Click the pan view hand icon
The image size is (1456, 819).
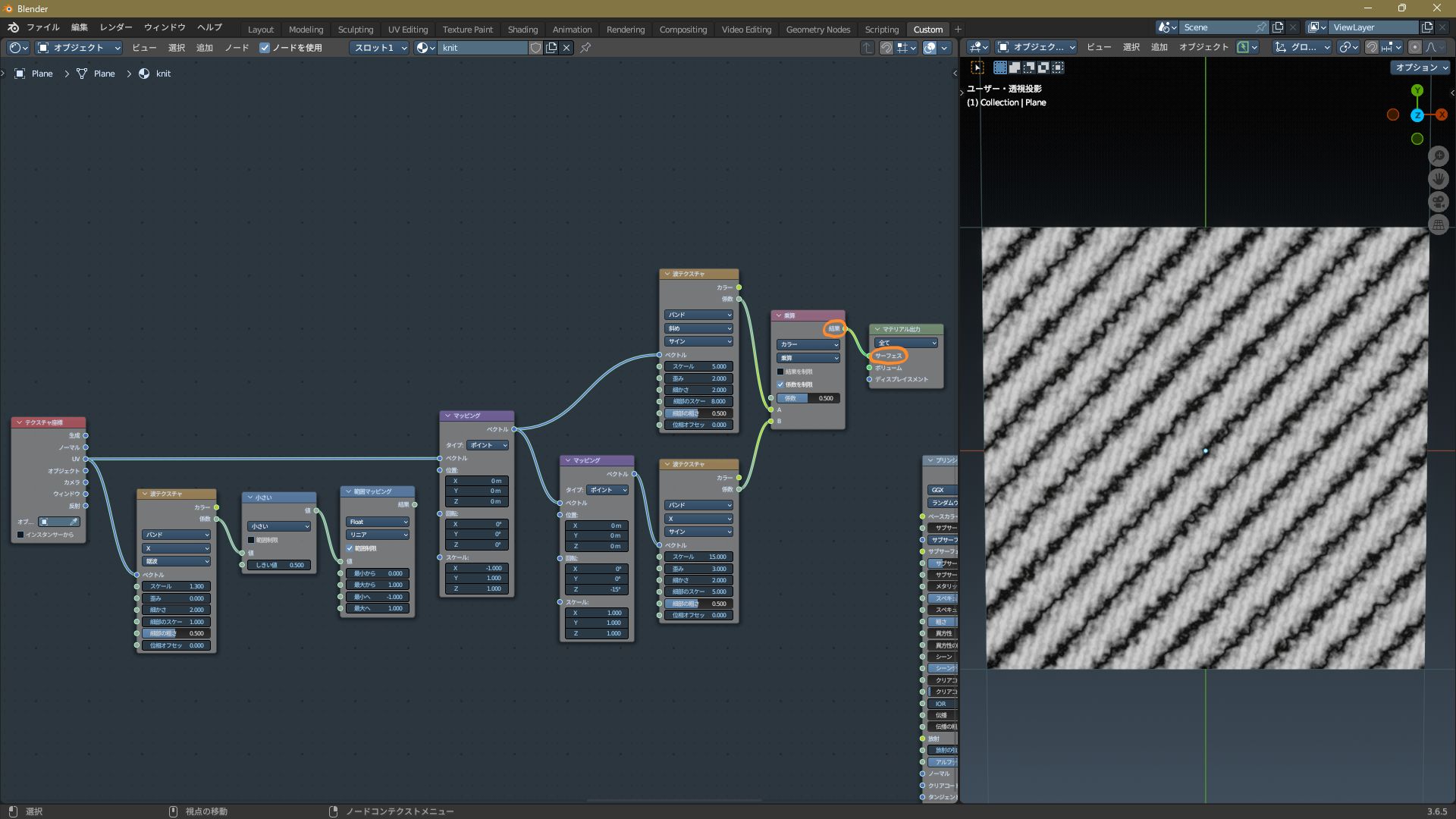1438,179
